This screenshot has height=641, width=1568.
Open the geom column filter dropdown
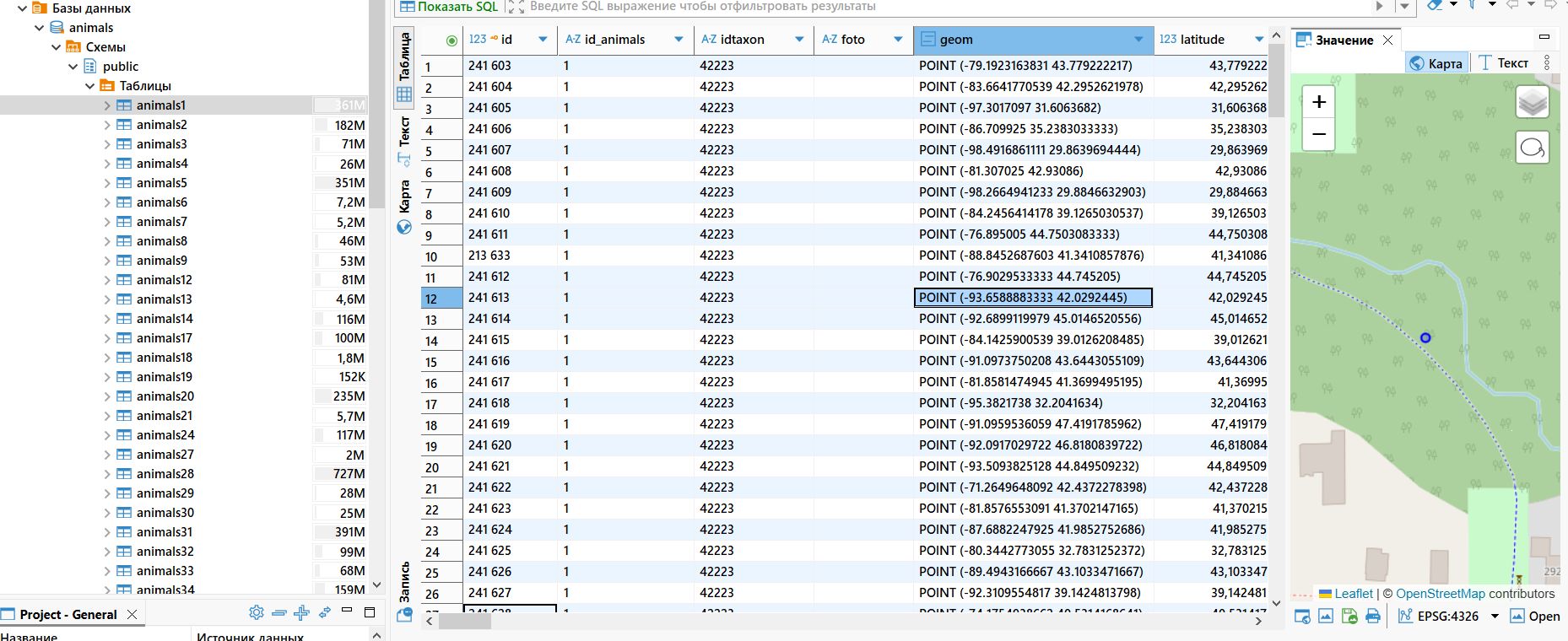tap(1138, 40)
